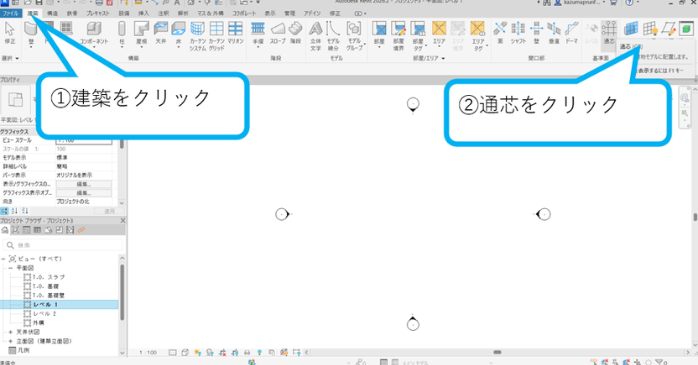Collapse the ビュー (すべて) tree node
This screenshot has width=698, height=365.
4,259
